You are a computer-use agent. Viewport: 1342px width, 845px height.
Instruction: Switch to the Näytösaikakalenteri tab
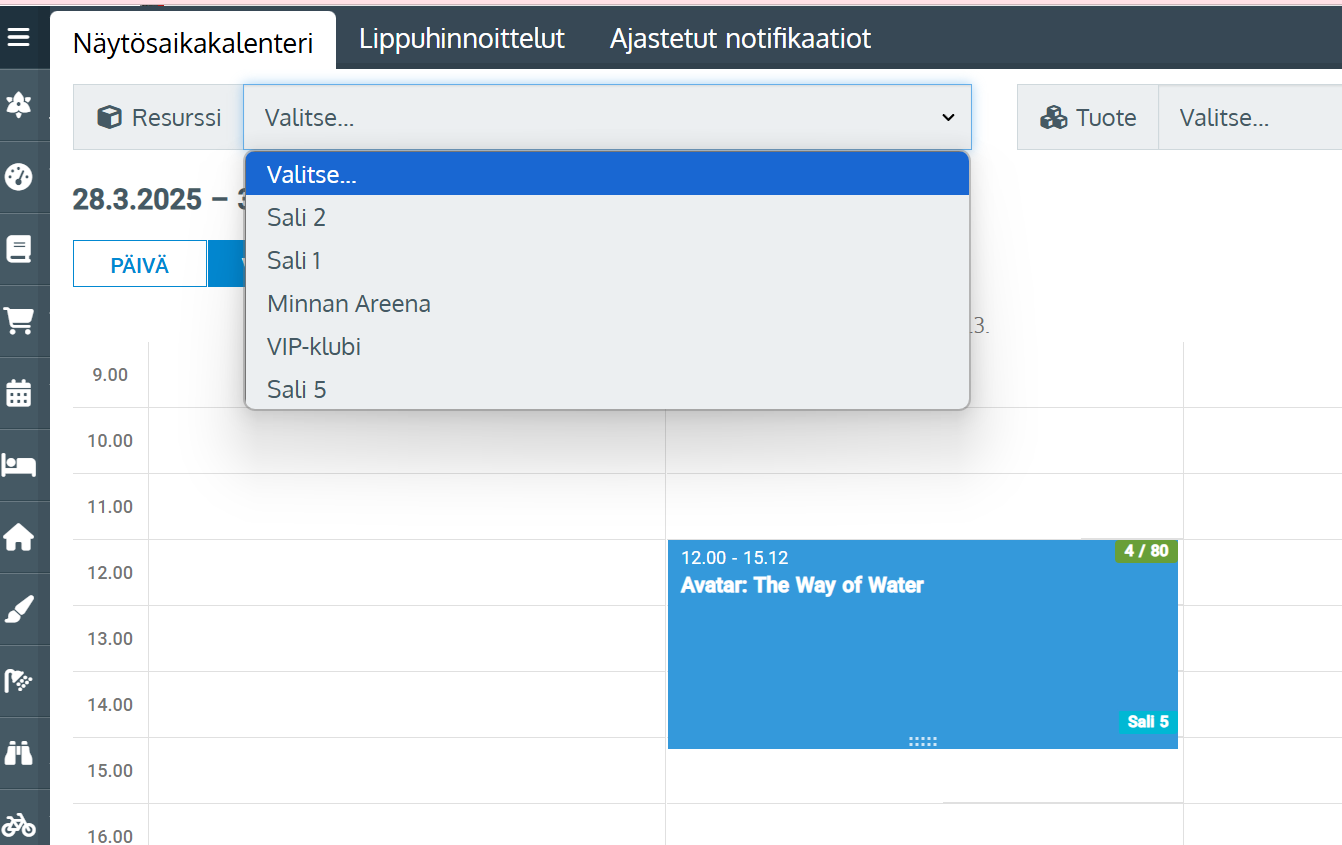coord(193,43)
